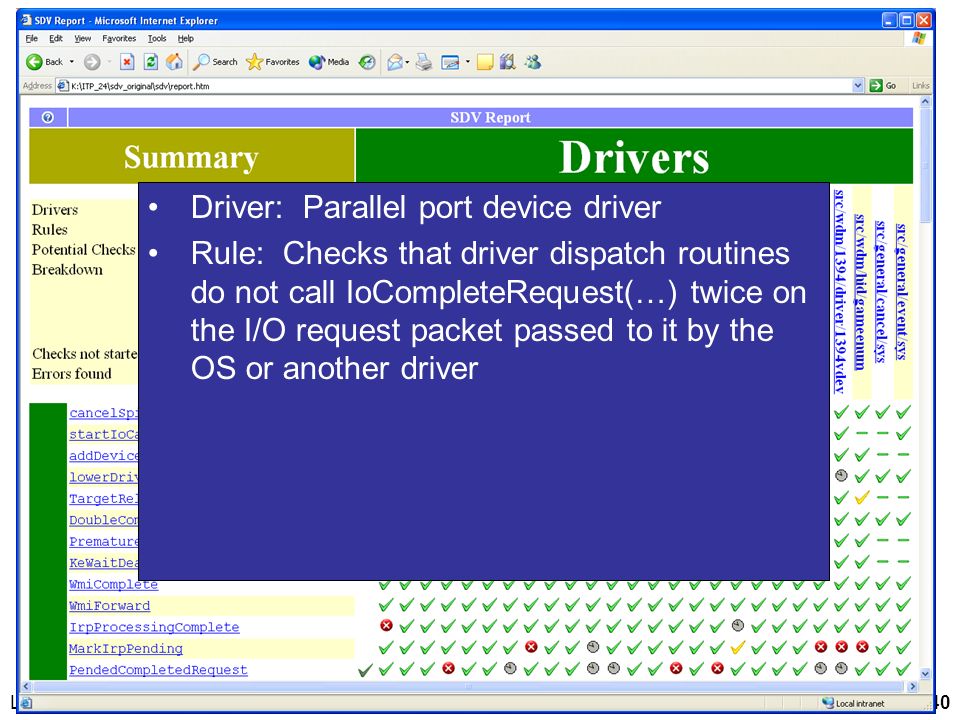
Task: Open the Edit icon dropdown arrow
Action: [x=467, y=62]
